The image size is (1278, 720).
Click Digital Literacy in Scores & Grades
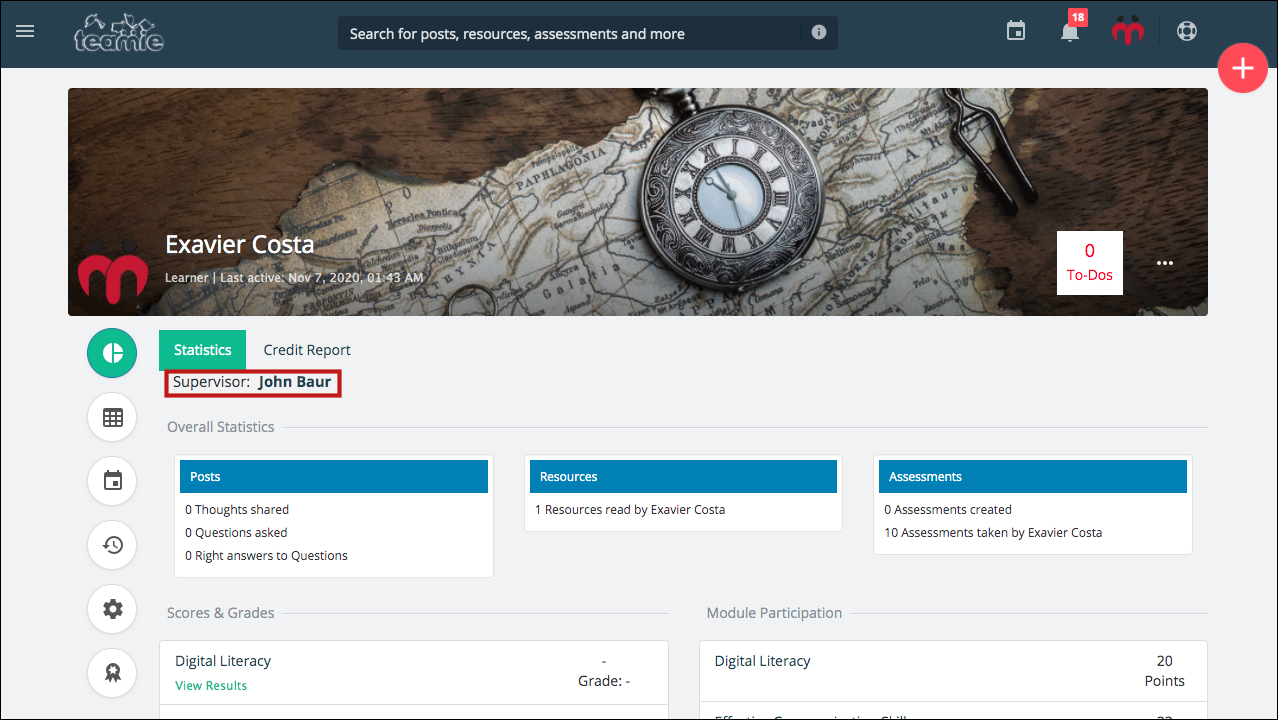point(223,661)
